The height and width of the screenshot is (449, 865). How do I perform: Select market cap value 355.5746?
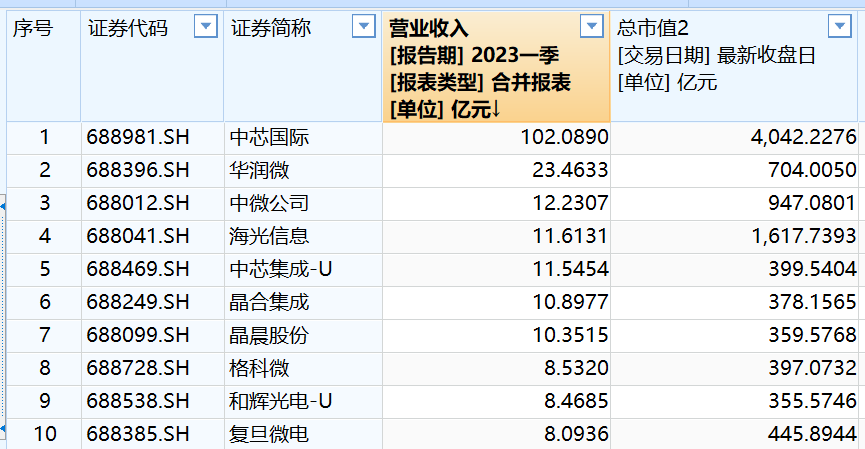point(813,401)
